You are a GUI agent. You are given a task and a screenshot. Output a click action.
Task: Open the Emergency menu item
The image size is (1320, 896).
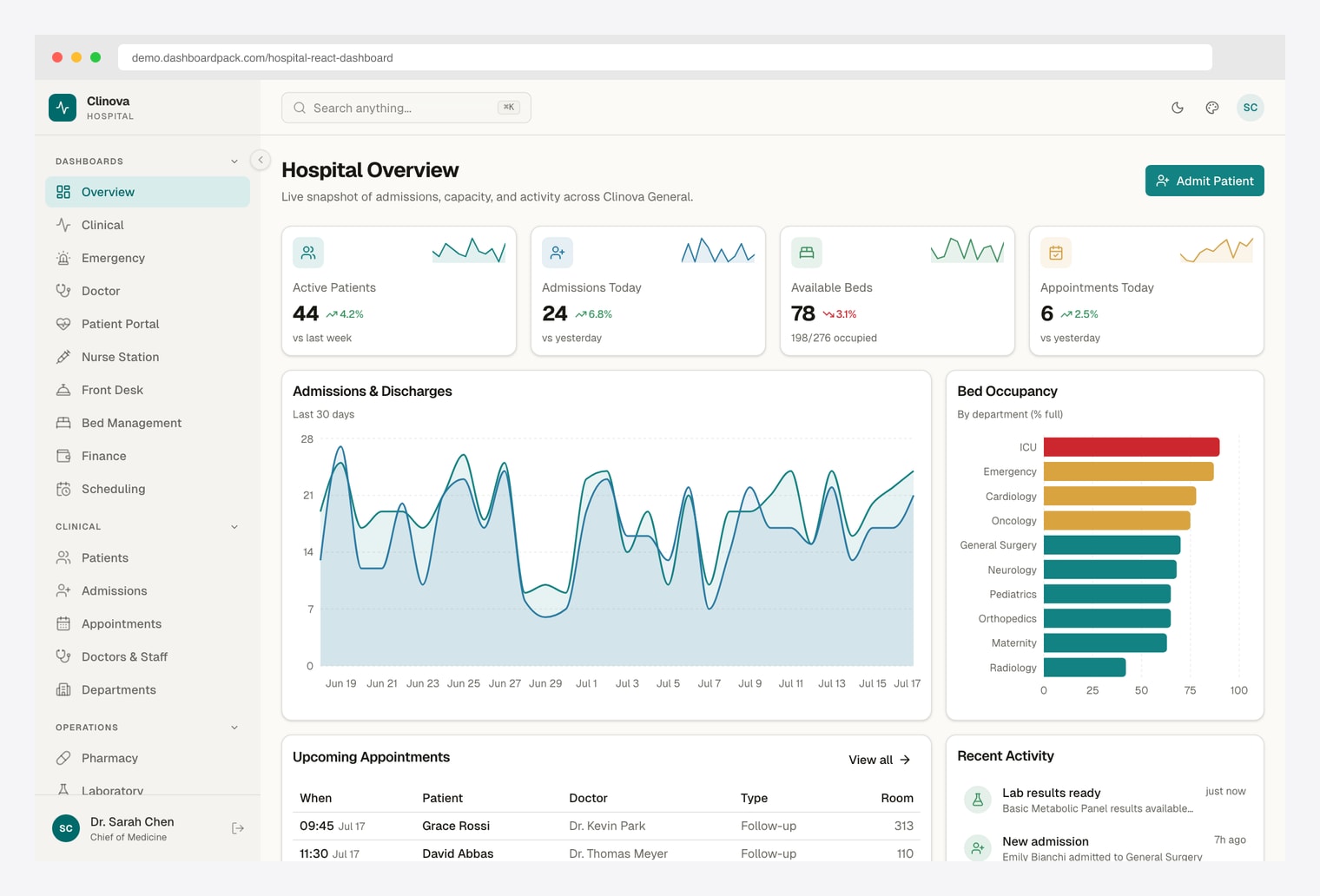point(148,258)
